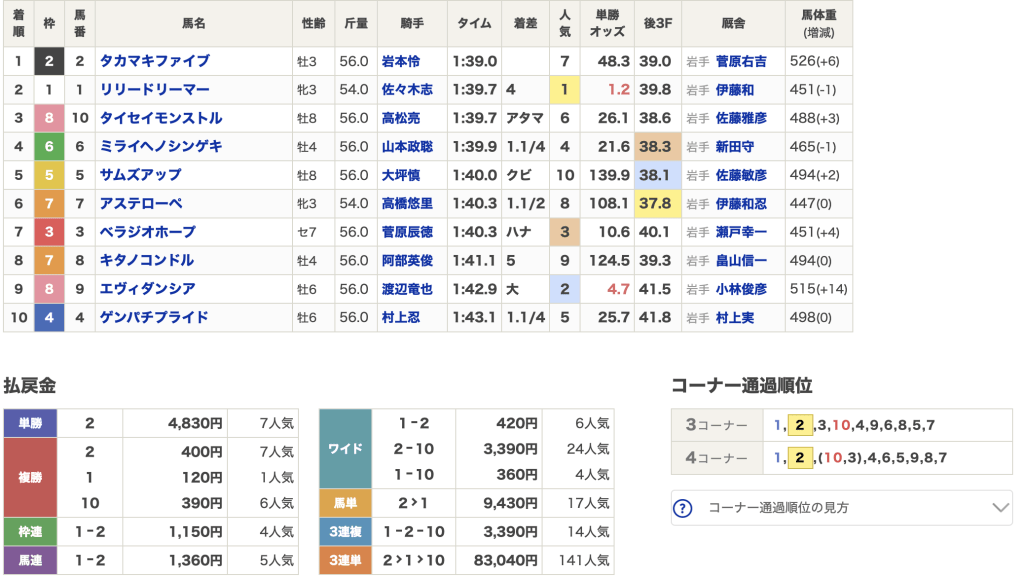
Task: Open jockey 佐々木志 profile
Action: 408,89
